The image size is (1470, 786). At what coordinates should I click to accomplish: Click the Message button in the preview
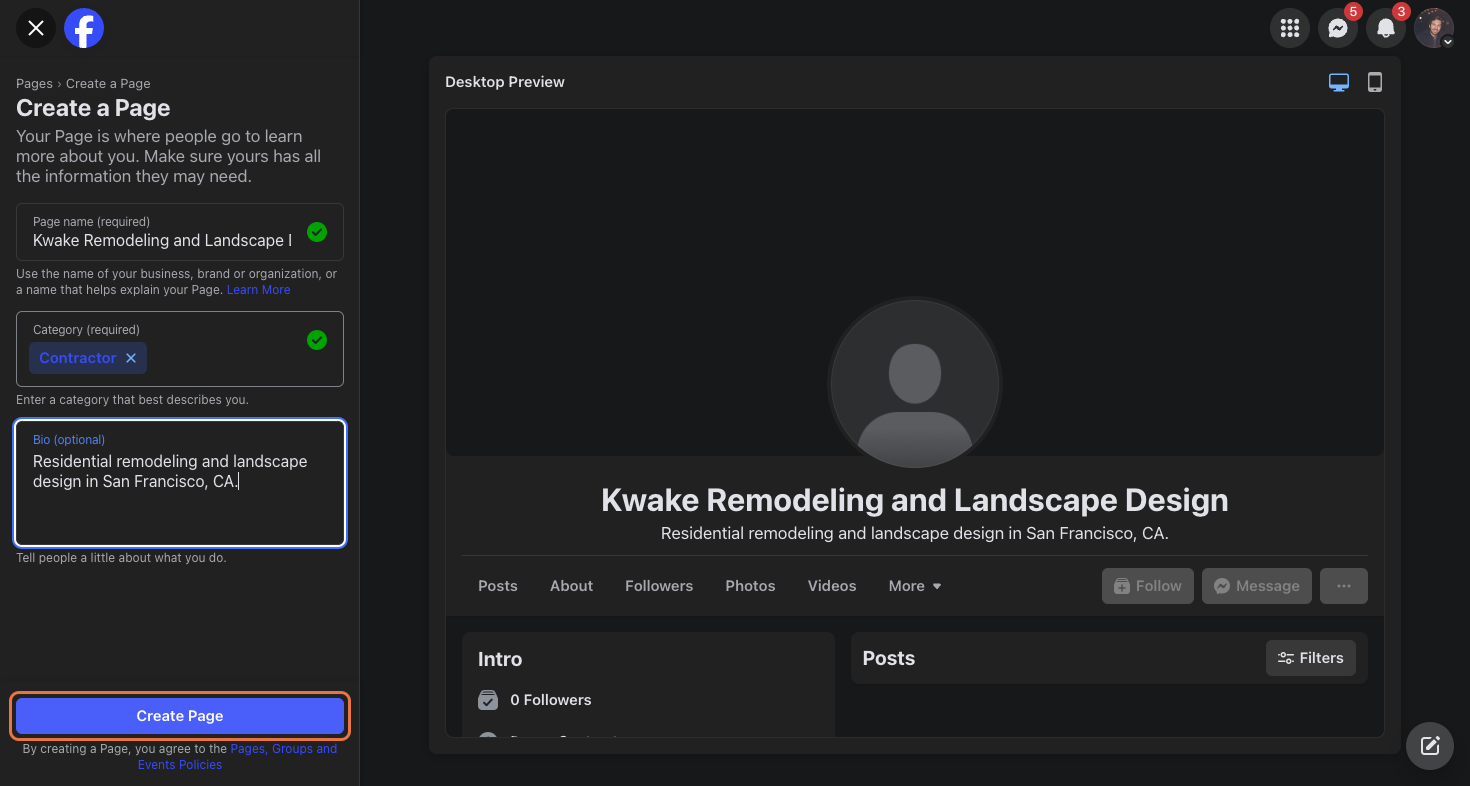click(x=1257, y=586)
